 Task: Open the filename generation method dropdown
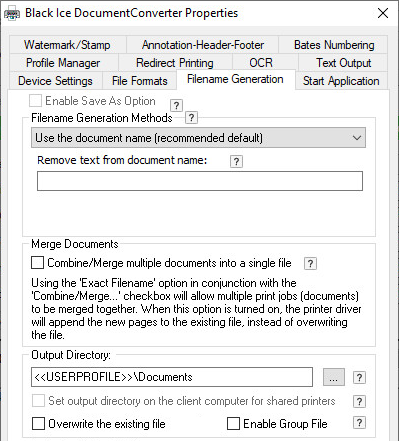pos(198,138)
